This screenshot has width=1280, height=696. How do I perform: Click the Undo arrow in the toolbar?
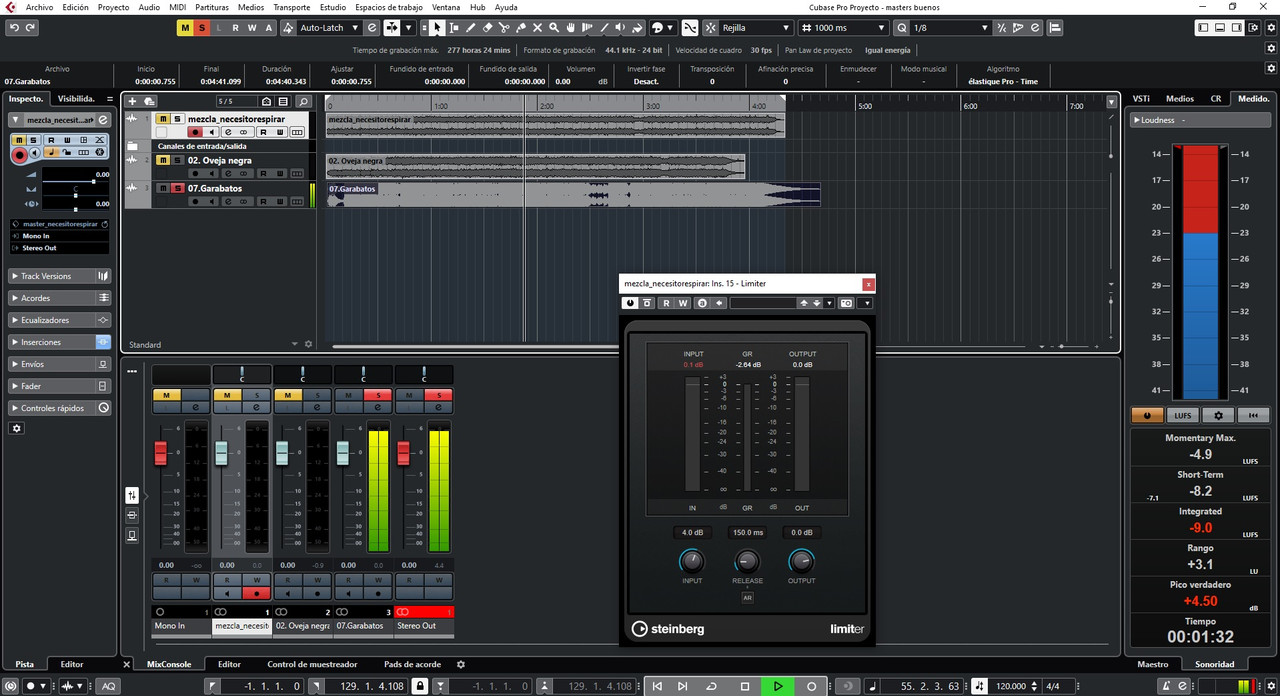click(13, 27)
